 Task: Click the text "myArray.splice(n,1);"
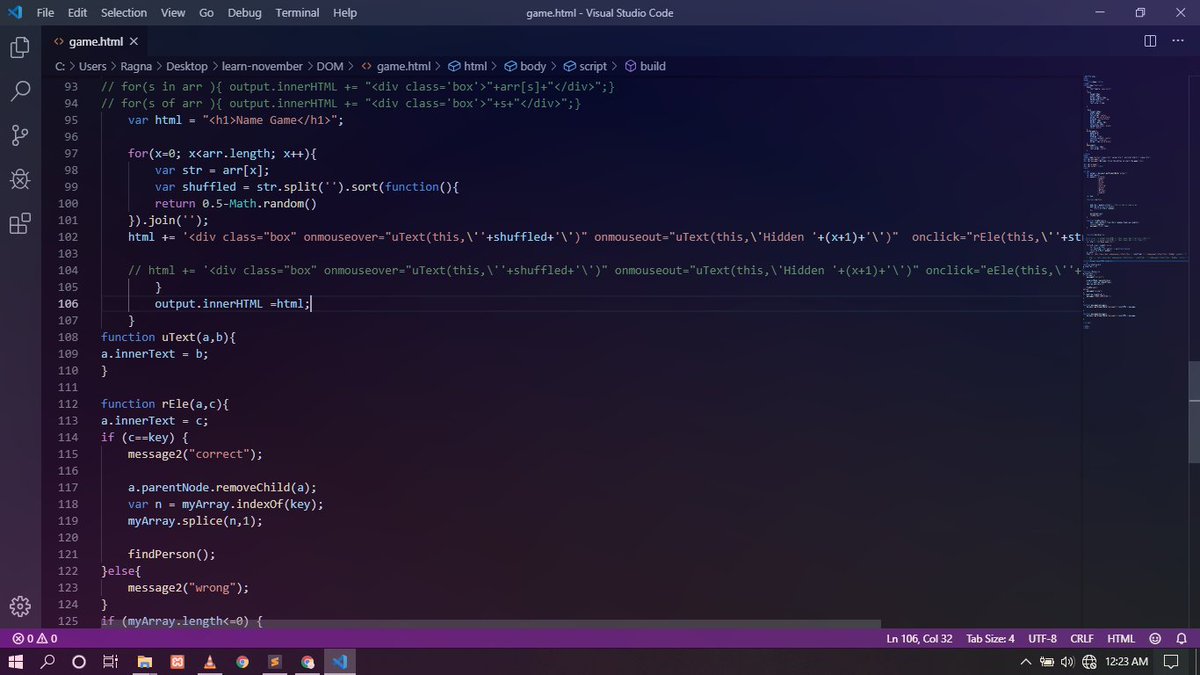[x=195, y=521]
